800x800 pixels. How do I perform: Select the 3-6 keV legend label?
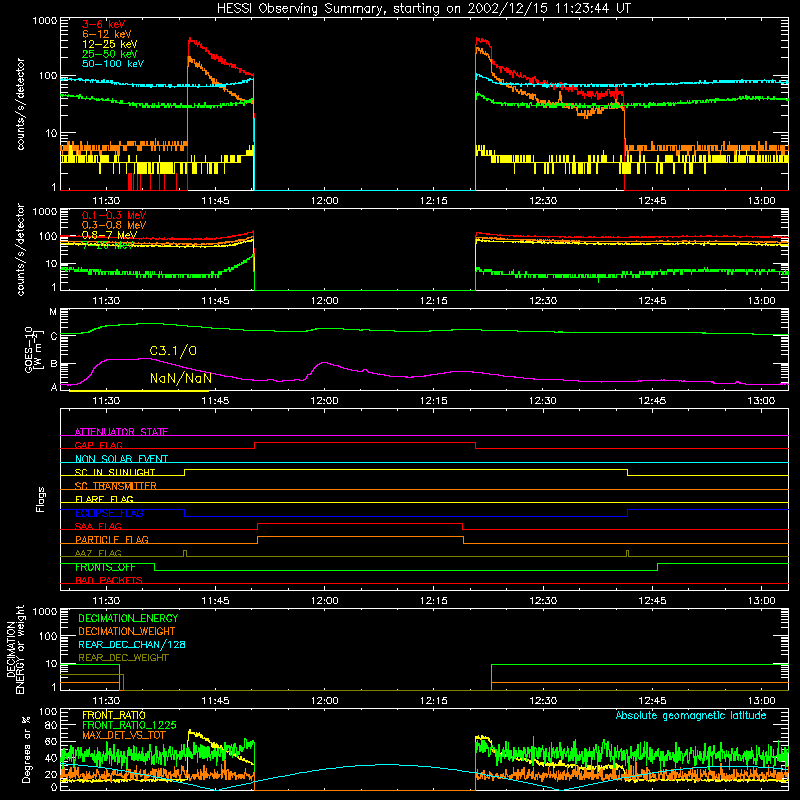103,24
